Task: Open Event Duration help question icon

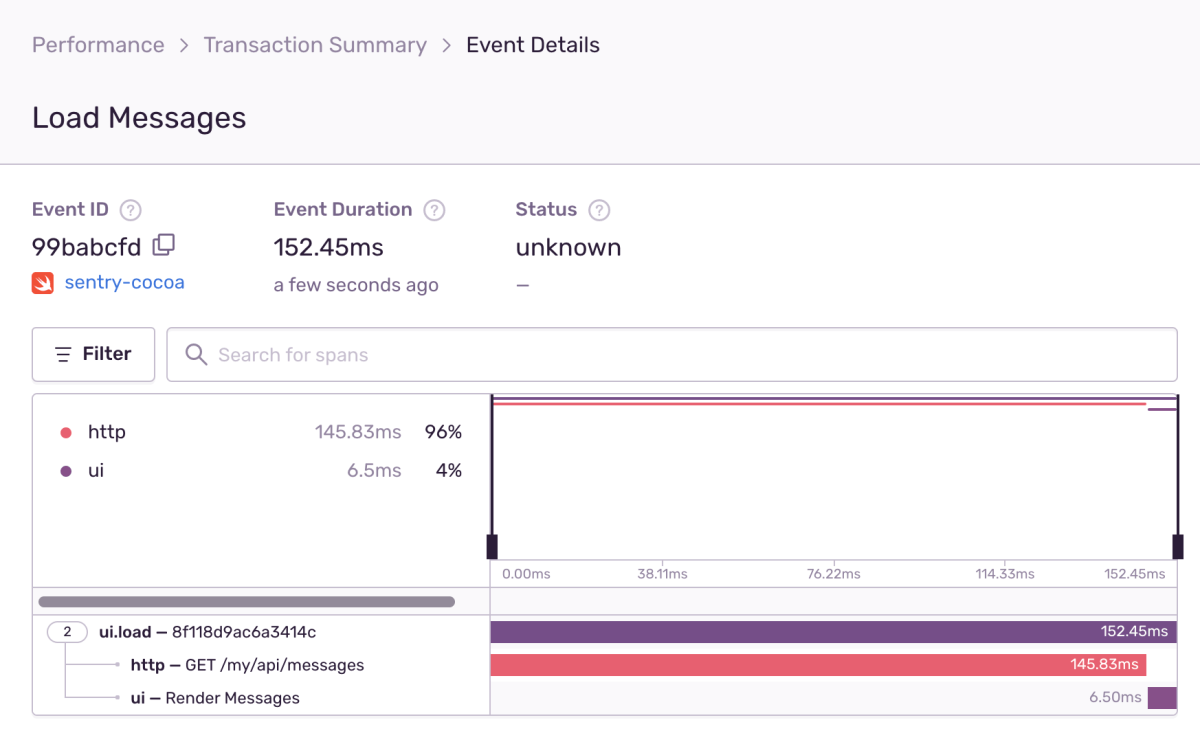Action: [434, 210]
